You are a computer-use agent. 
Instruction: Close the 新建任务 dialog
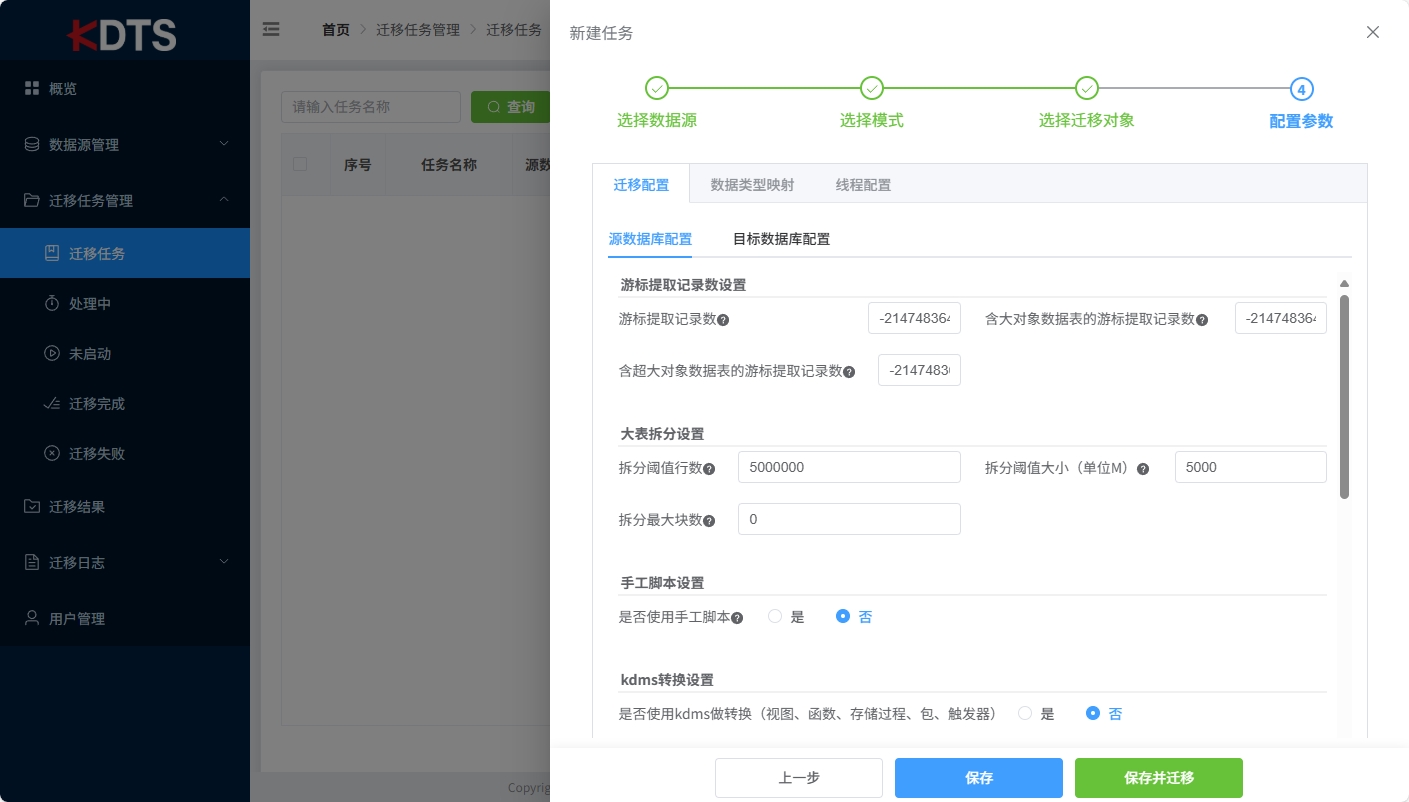click(x=1373, y=32)
